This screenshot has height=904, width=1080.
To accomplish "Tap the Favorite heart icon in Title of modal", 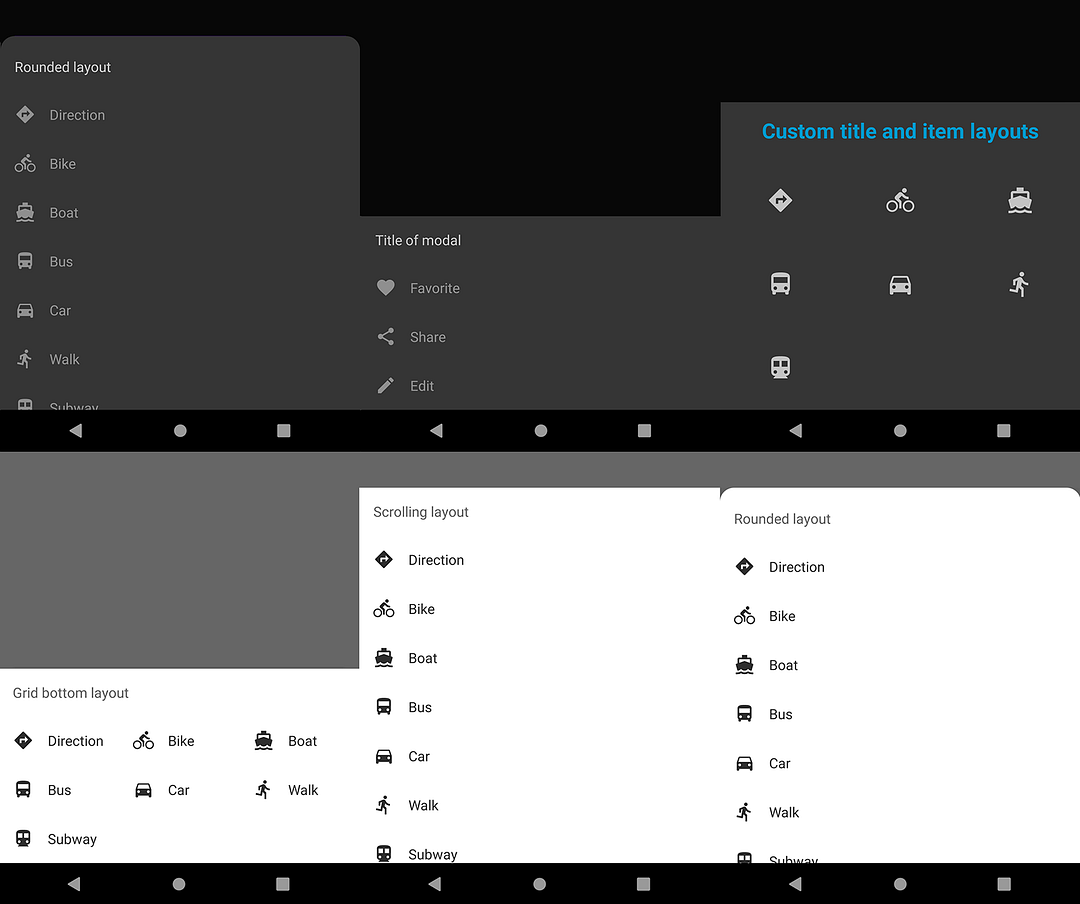I will click(385, 288).
